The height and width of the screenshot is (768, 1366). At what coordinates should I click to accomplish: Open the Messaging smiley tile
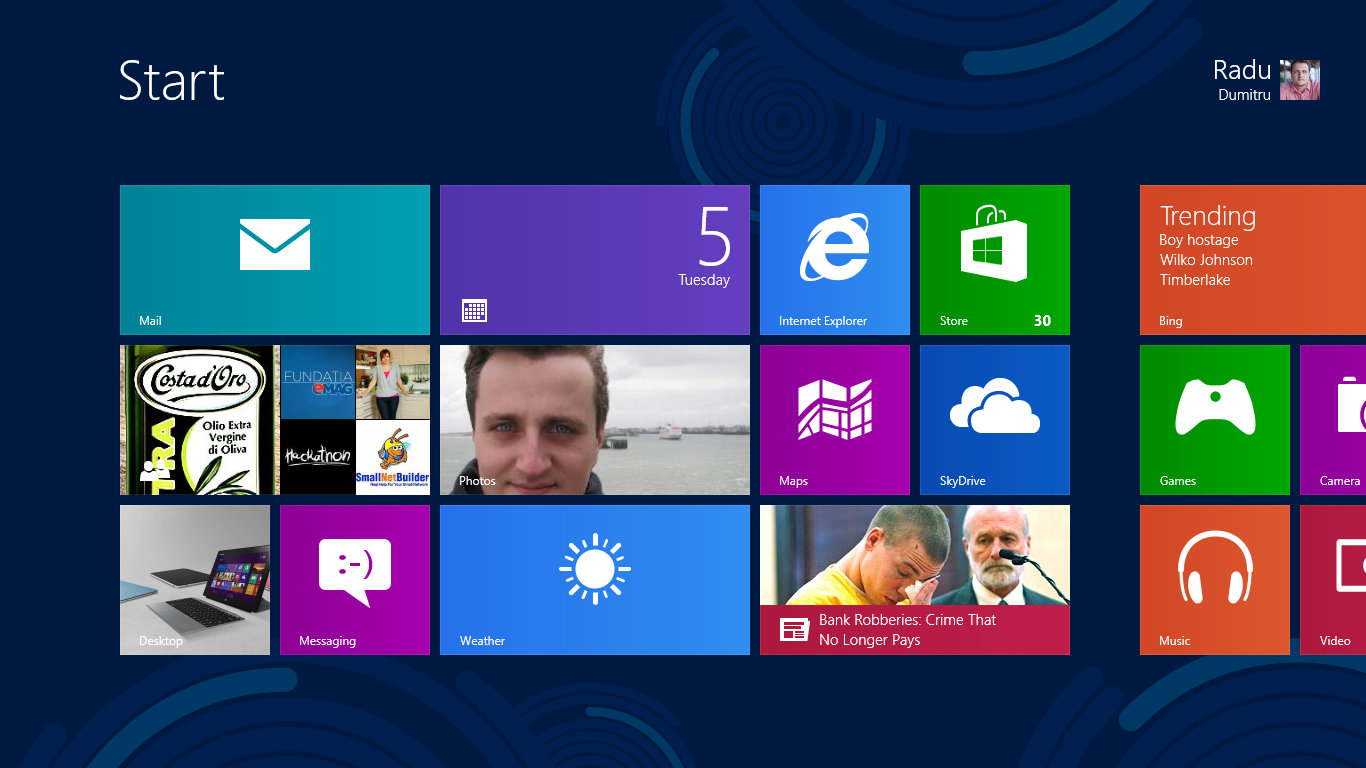(355, 580)
